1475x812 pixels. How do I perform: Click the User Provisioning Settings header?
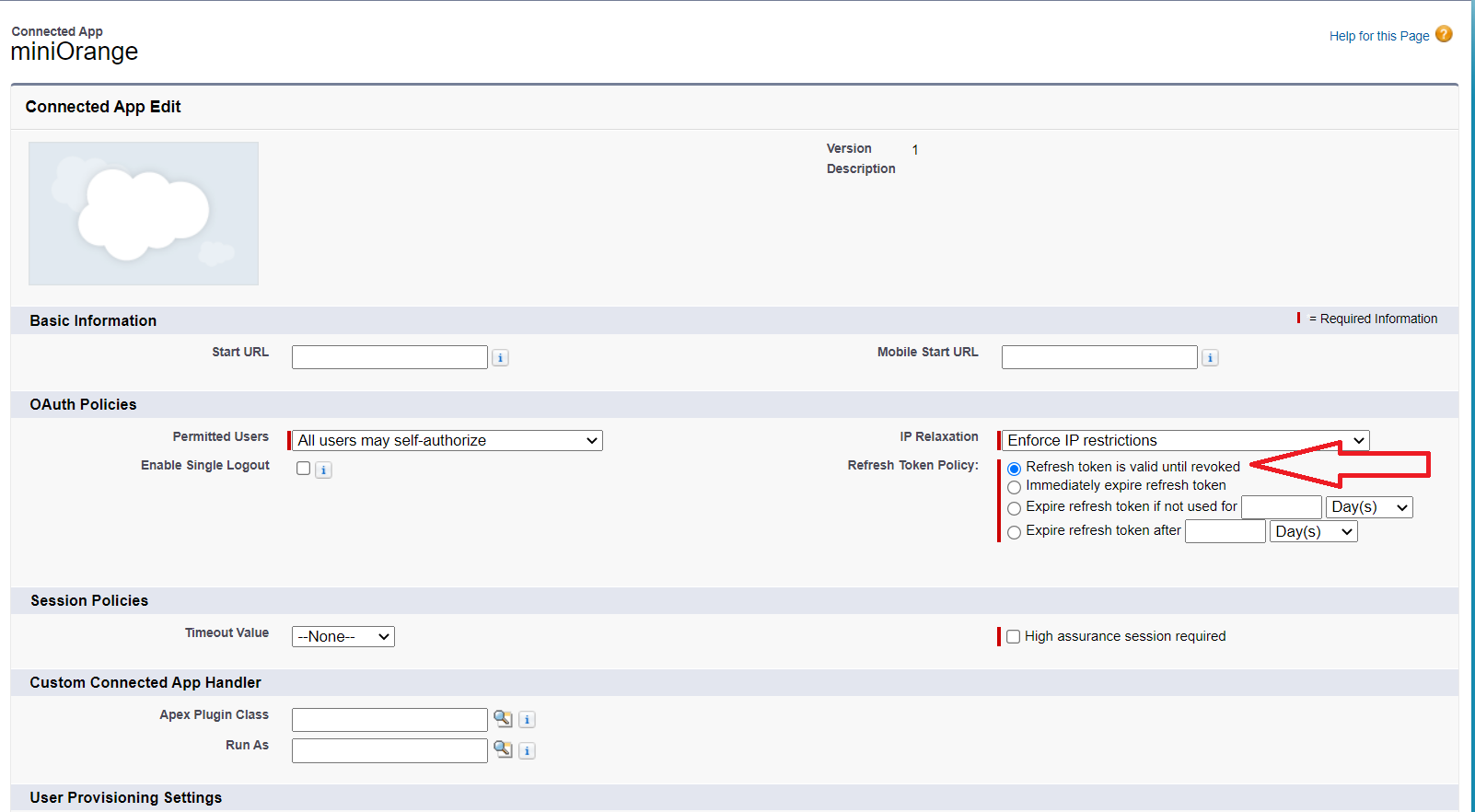[x=126, y=797]
